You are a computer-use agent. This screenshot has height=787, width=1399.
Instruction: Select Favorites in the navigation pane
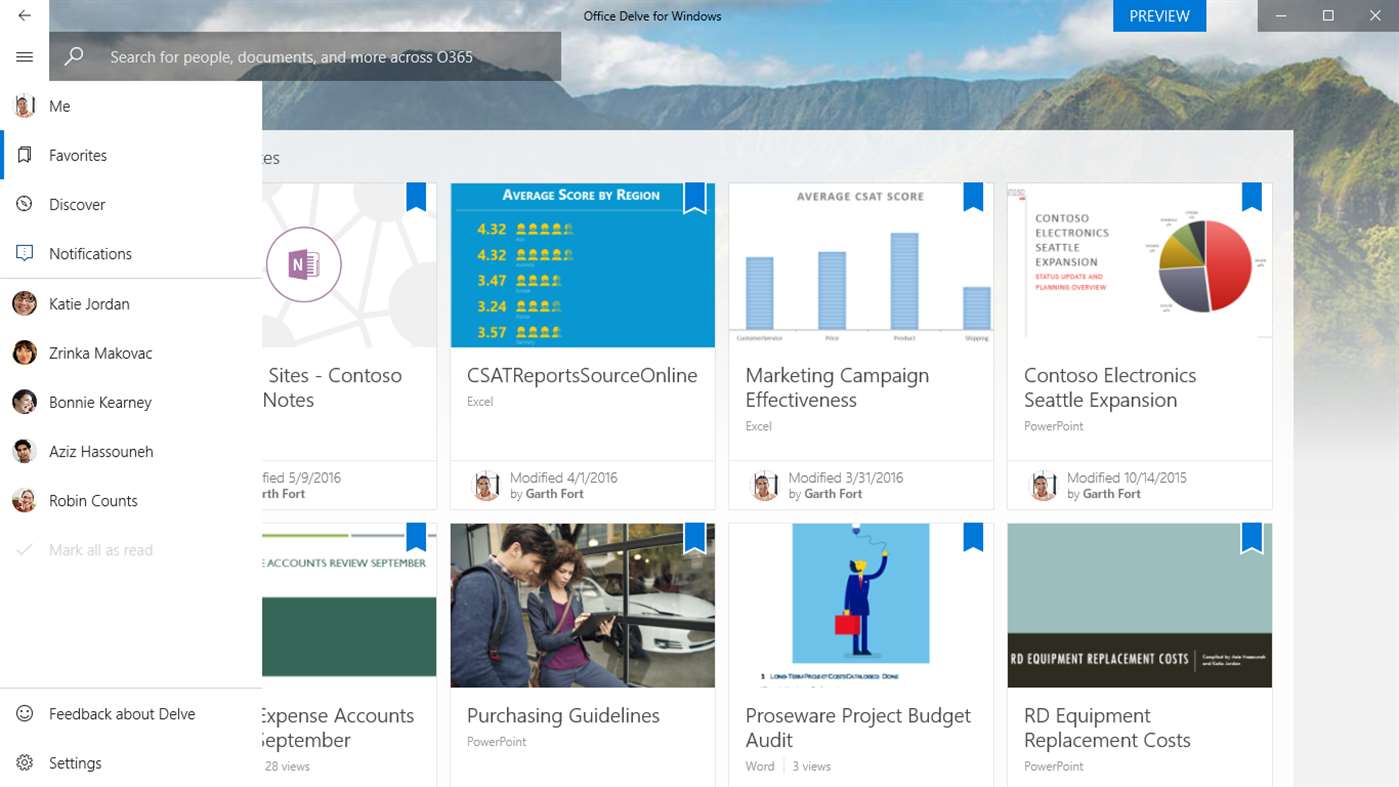tap(131, 155)
